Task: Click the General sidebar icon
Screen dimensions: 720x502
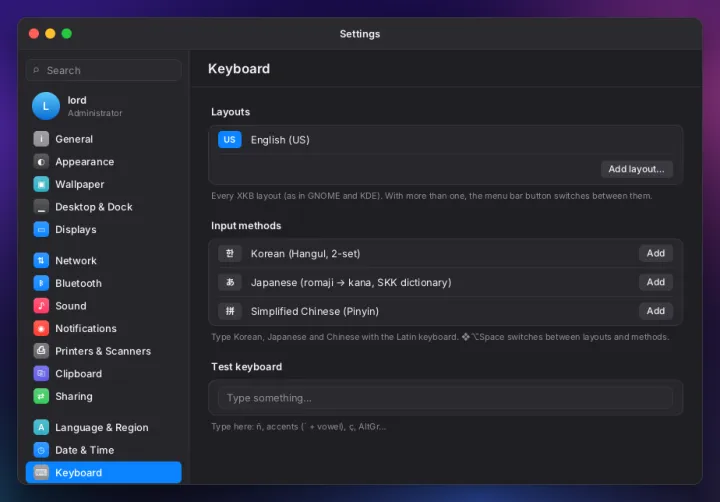Action: pyautogui.click(x=41, y=139)
